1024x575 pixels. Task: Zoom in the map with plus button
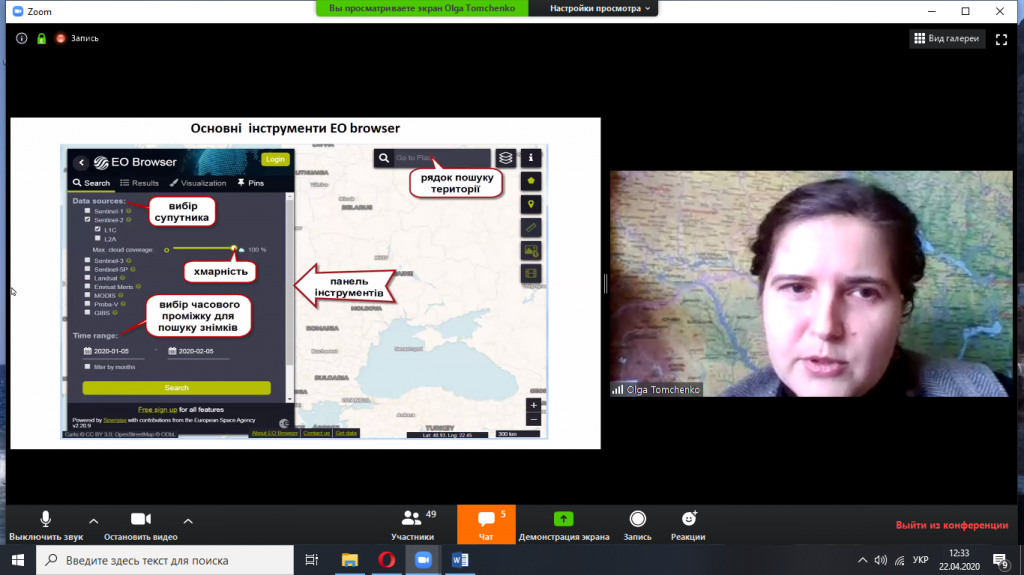coord(534,405)
